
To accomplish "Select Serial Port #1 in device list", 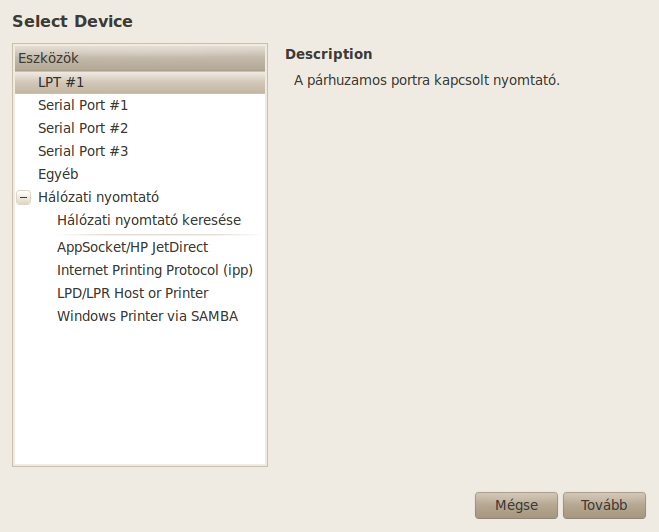I will click(140, 105).
